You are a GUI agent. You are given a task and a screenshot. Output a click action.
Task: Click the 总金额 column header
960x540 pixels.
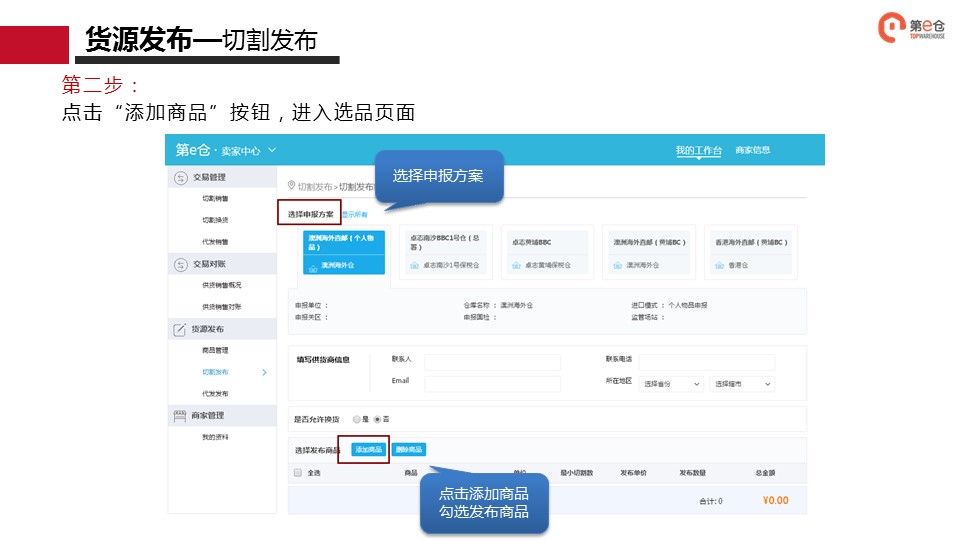click(x=765, y=473)
